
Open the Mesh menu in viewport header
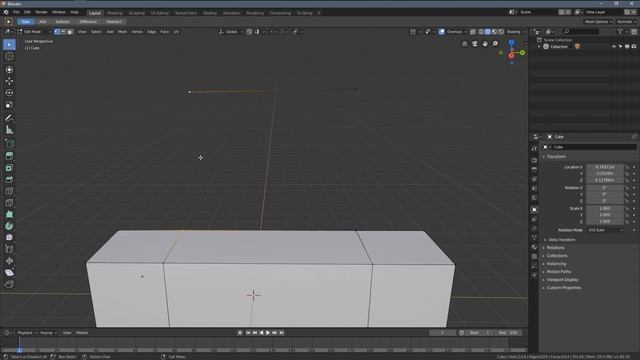122,32
